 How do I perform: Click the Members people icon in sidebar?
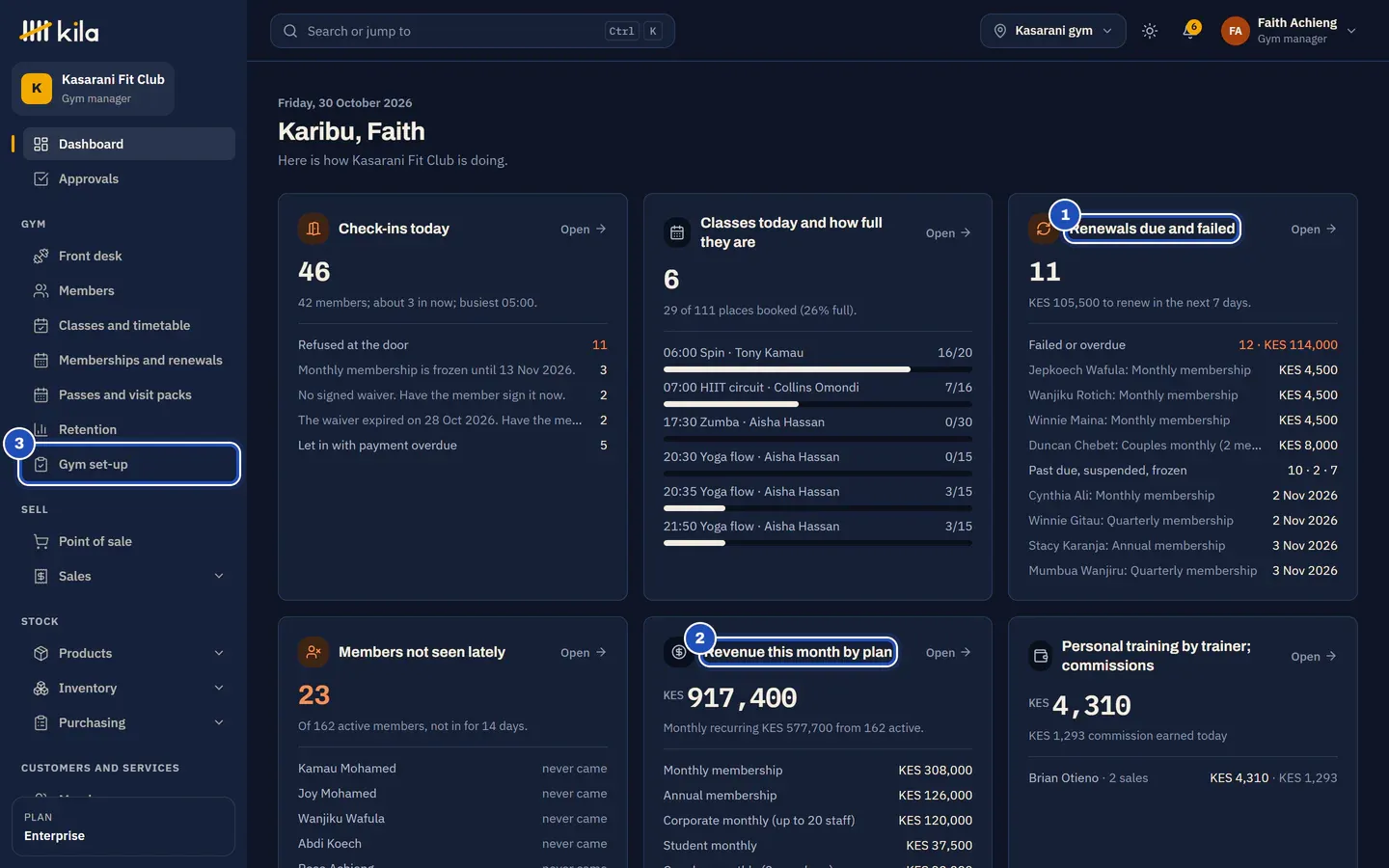point(41,290)
